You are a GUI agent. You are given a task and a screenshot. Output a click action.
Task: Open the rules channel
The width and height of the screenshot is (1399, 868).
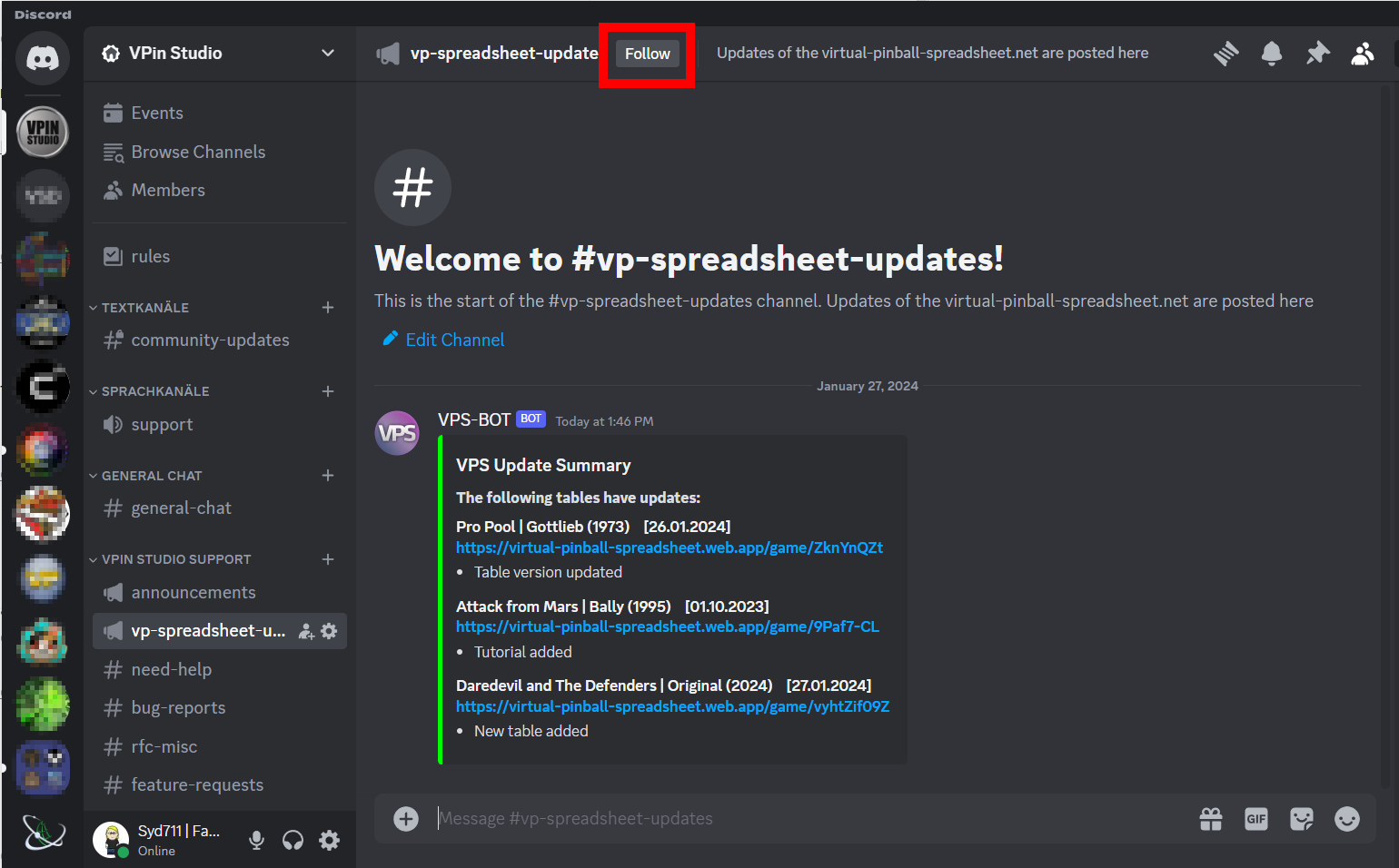pyautogui.click(x=219, y=256)
